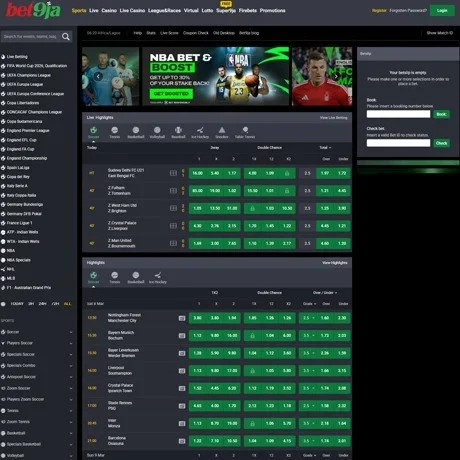Select Tennis icon in Highlights section
The width and height of the screenshot is (460, 460).
[115, 277]
